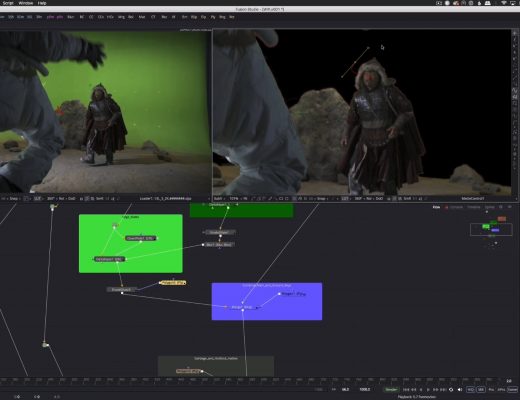This screenshot has height=400, width=520.
Task: Switch to the Flow tab
Action: coord(436,207)
